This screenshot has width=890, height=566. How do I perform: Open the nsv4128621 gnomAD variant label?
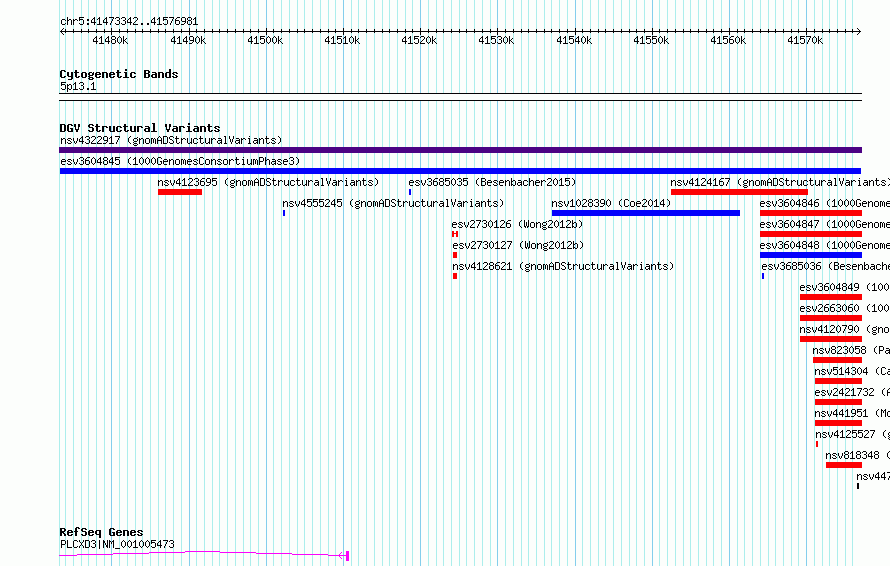pos(563,266)
